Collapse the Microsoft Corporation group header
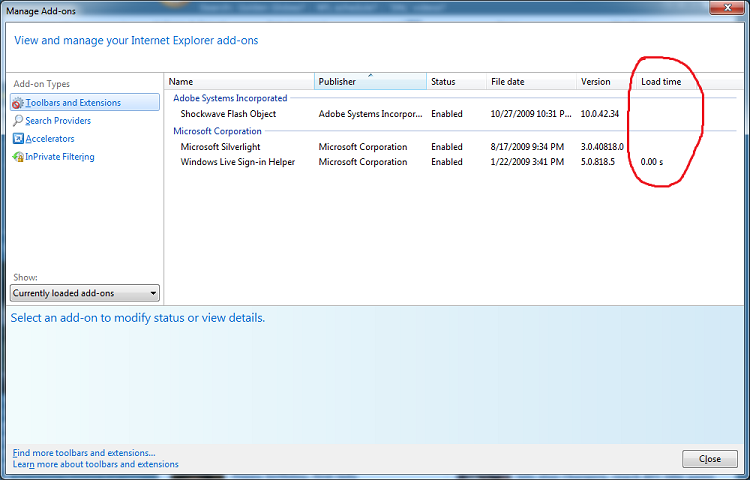Screen dimensions: 756x480 [217, 131]
